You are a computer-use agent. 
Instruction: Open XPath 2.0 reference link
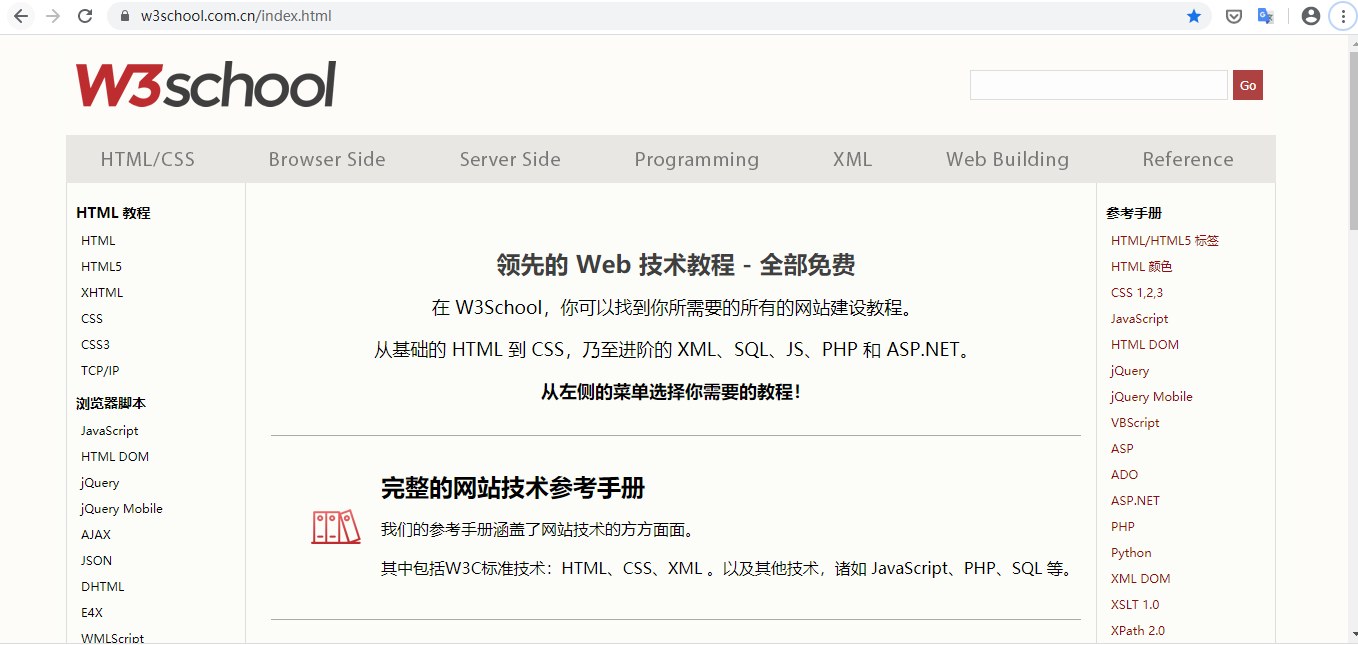coord(1138,630)
